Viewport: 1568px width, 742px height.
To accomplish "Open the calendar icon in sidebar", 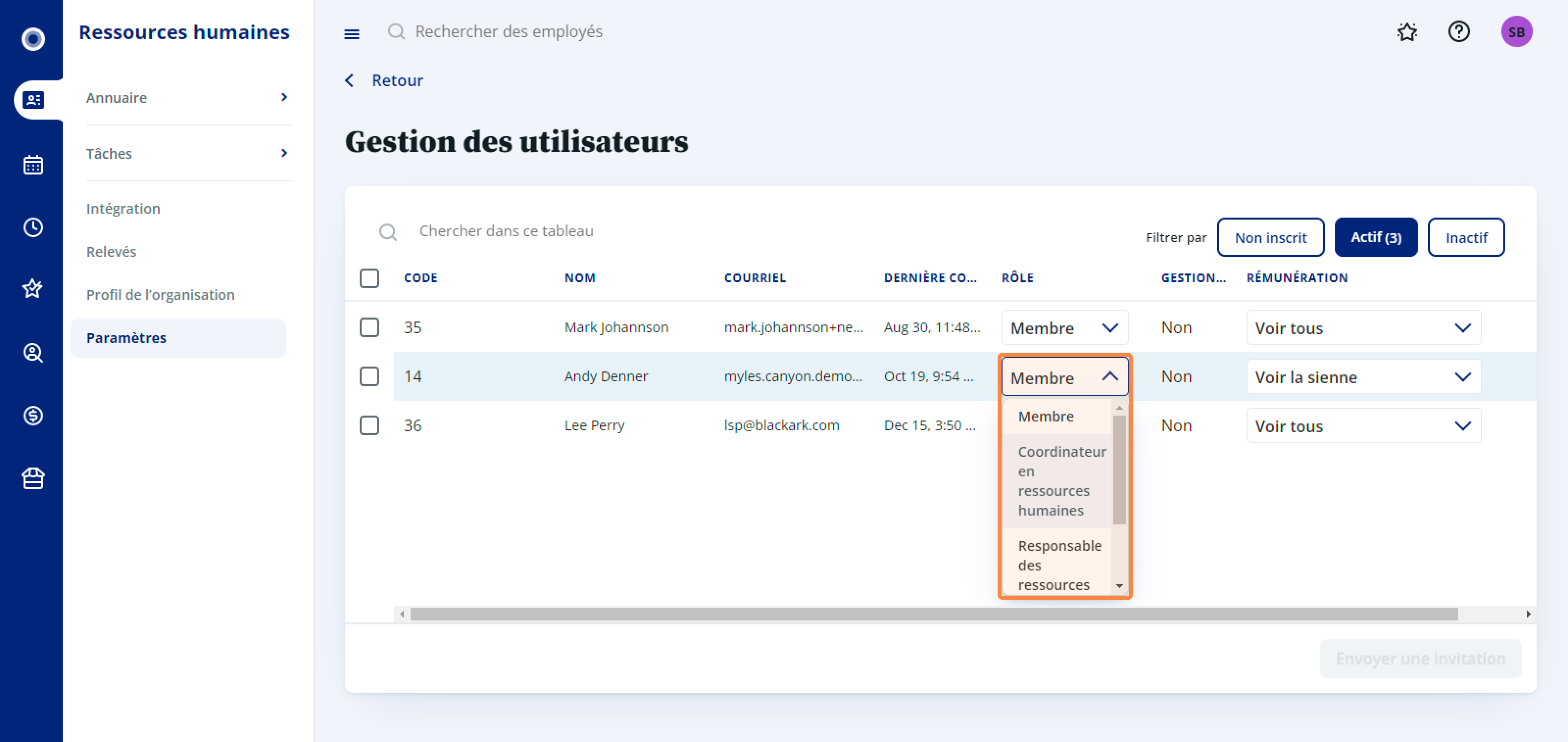I will click(33, 164).
